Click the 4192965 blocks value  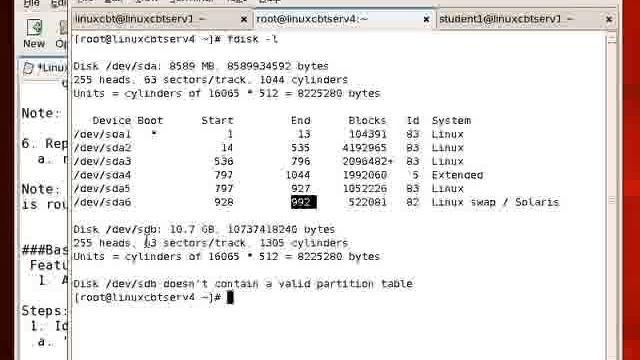[364, 148]
